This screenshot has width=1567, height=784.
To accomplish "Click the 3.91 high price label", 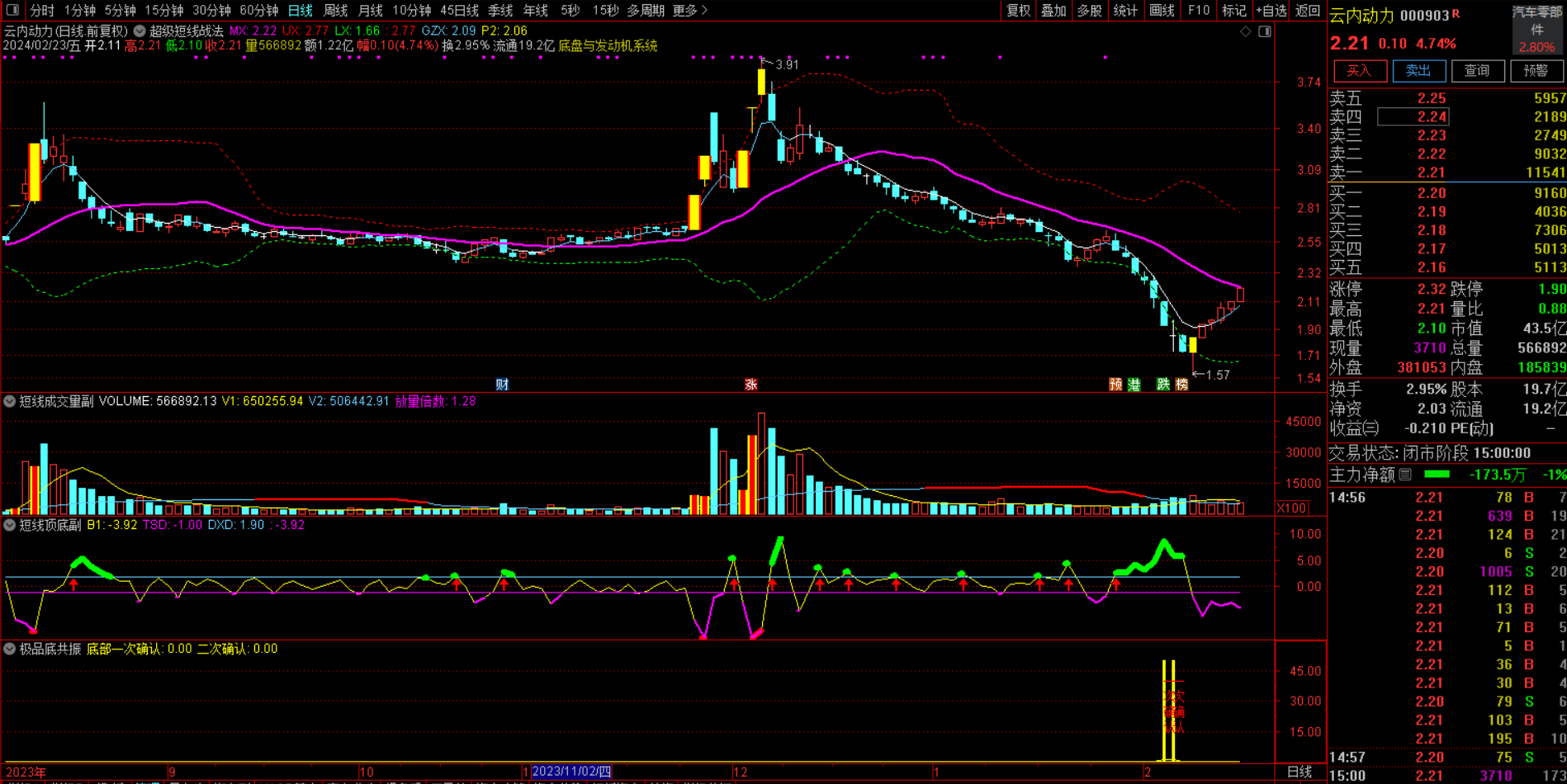I will point(787,64).
